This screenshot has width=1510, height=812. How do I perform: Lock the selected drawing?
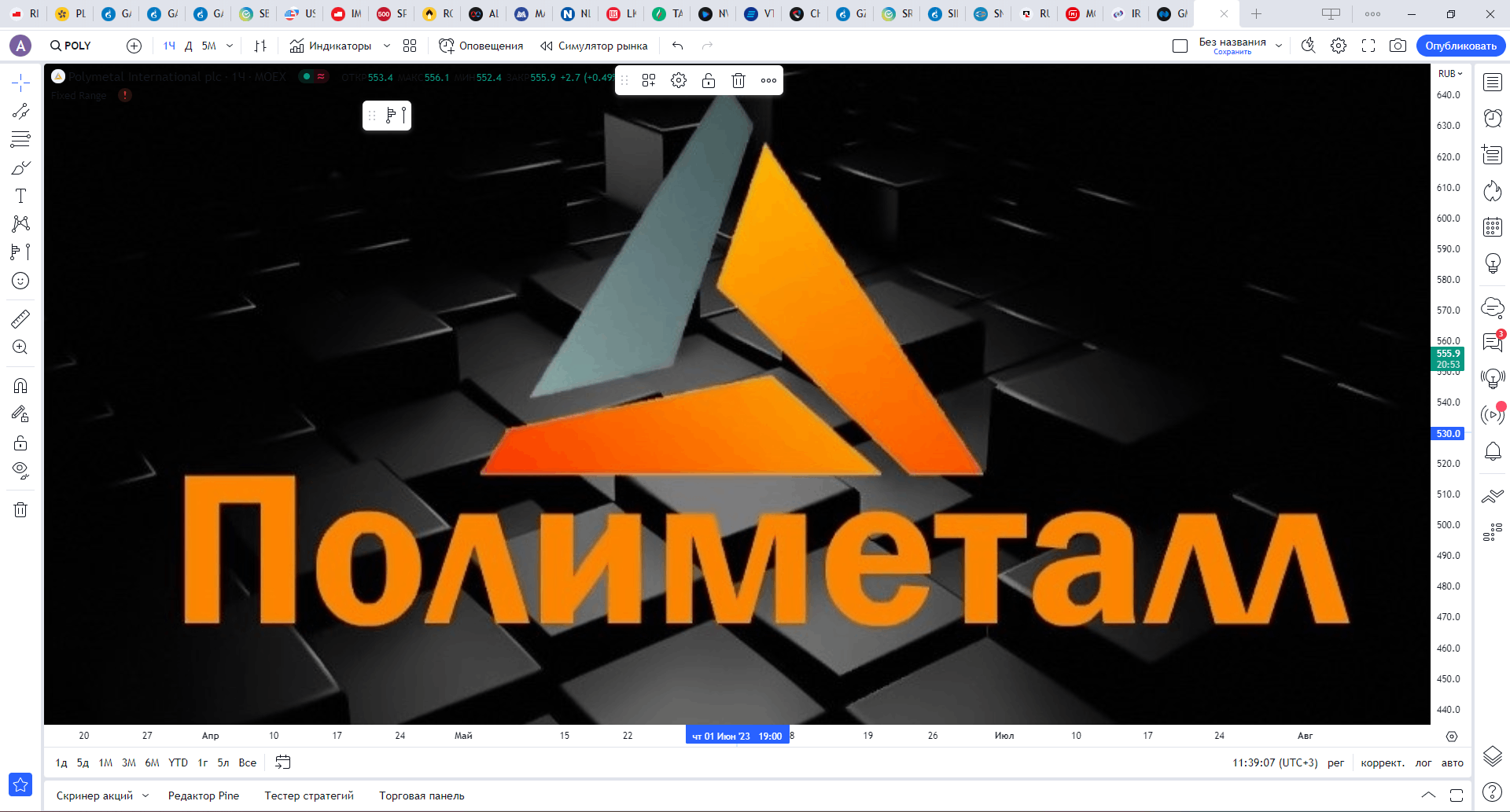click(709, 80)
